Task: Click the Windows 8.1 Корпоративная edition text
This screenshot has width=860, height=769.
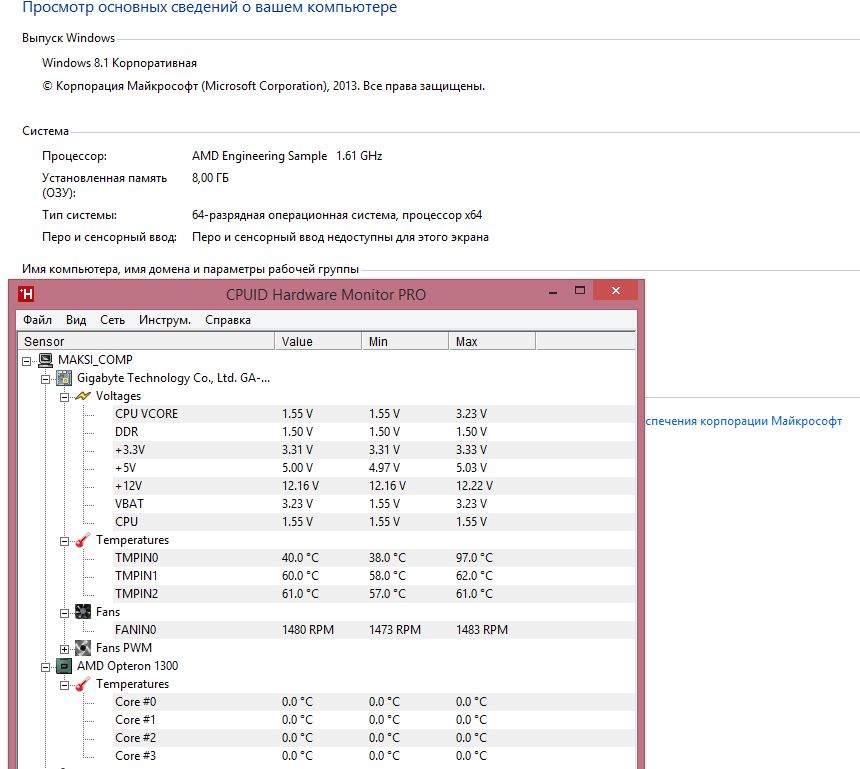Action: pos(119,63)
